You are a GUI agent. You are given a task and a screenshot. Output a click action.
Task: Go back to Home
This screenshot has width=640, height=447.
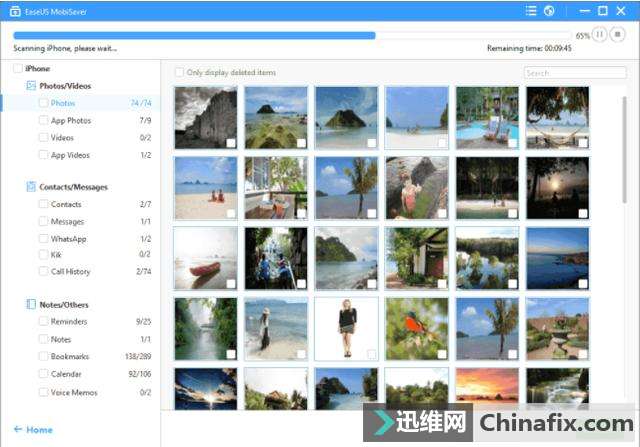click(x=33, y=429)
